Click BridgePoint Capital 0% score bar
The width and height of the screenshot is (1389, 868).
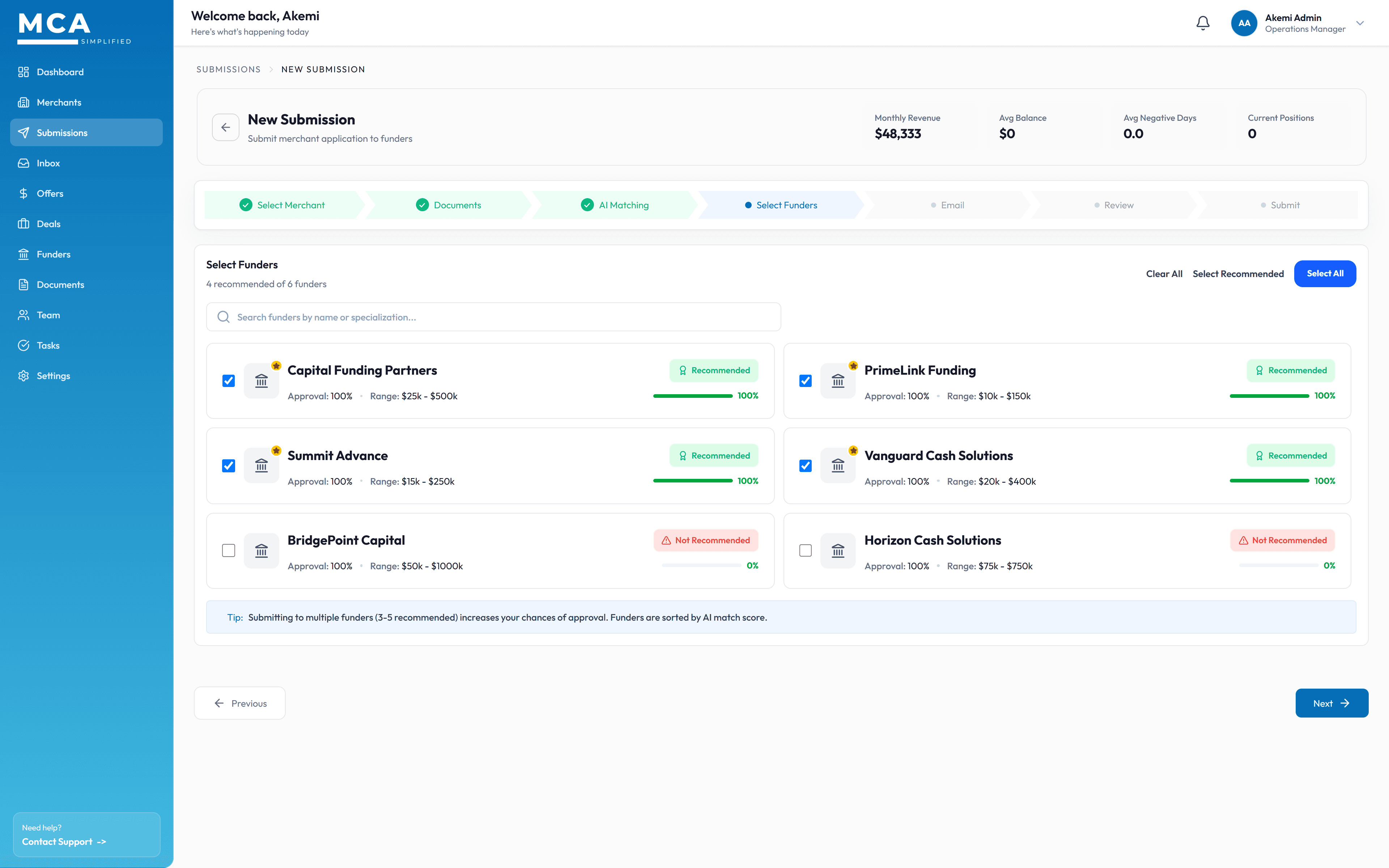pyautogui.click(x=701, y=565)
